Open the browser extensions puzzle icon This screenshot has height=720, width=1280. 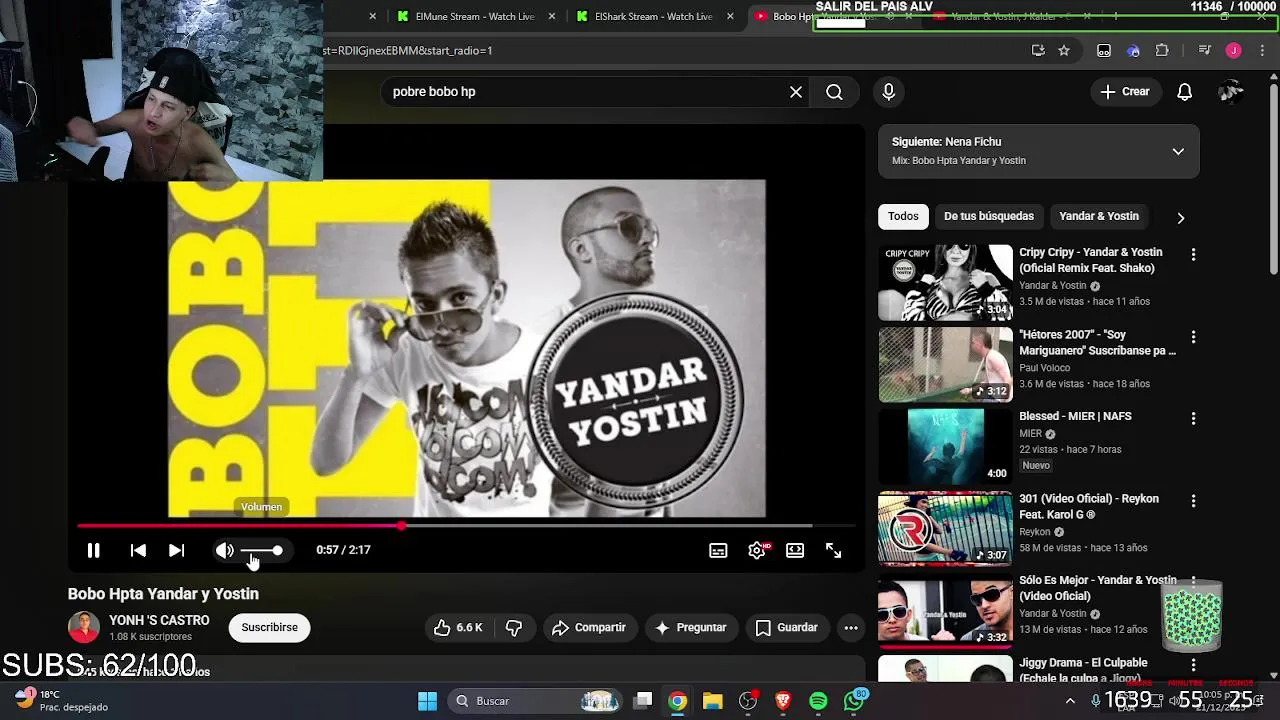click(x=1162, y=50)
